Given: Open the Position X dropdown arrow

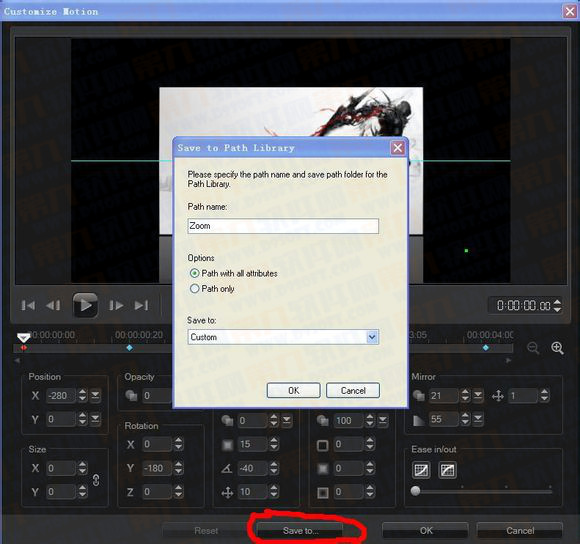Looking at the screenshot, I should coord(95,396).
